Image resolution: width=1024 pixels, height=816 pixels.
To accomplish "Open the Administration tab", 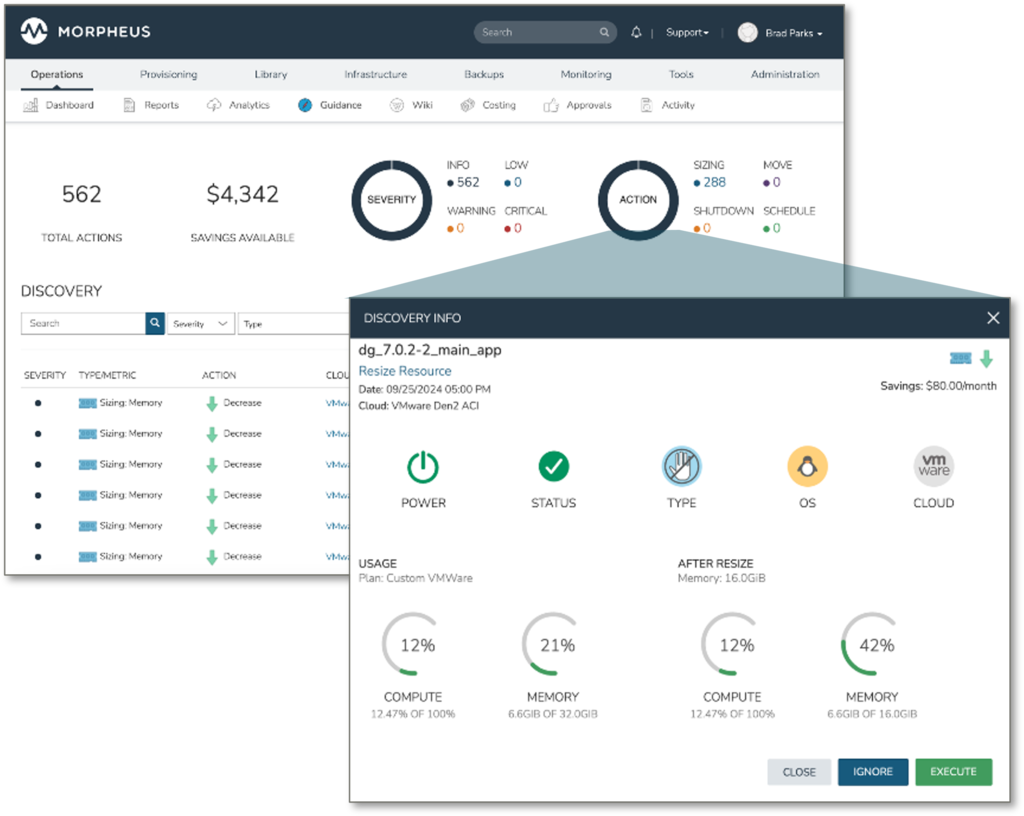I will coord(785,74).
